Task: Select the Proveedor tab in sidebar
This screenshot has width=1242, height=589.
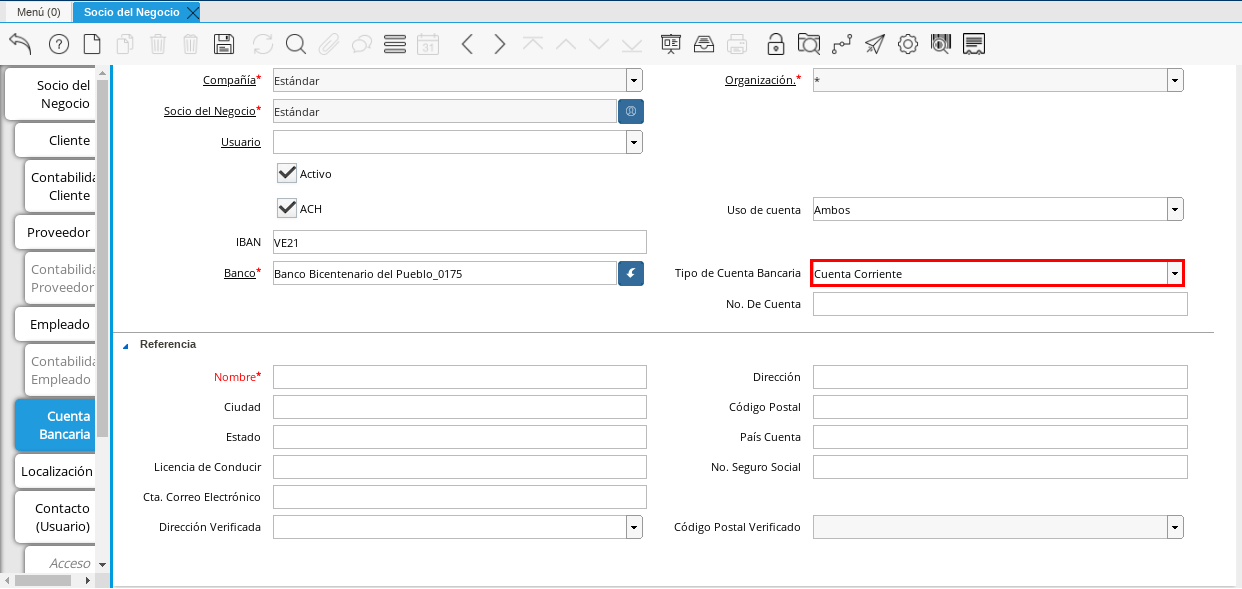Action: pyautogui.click(x=58, y=232)
